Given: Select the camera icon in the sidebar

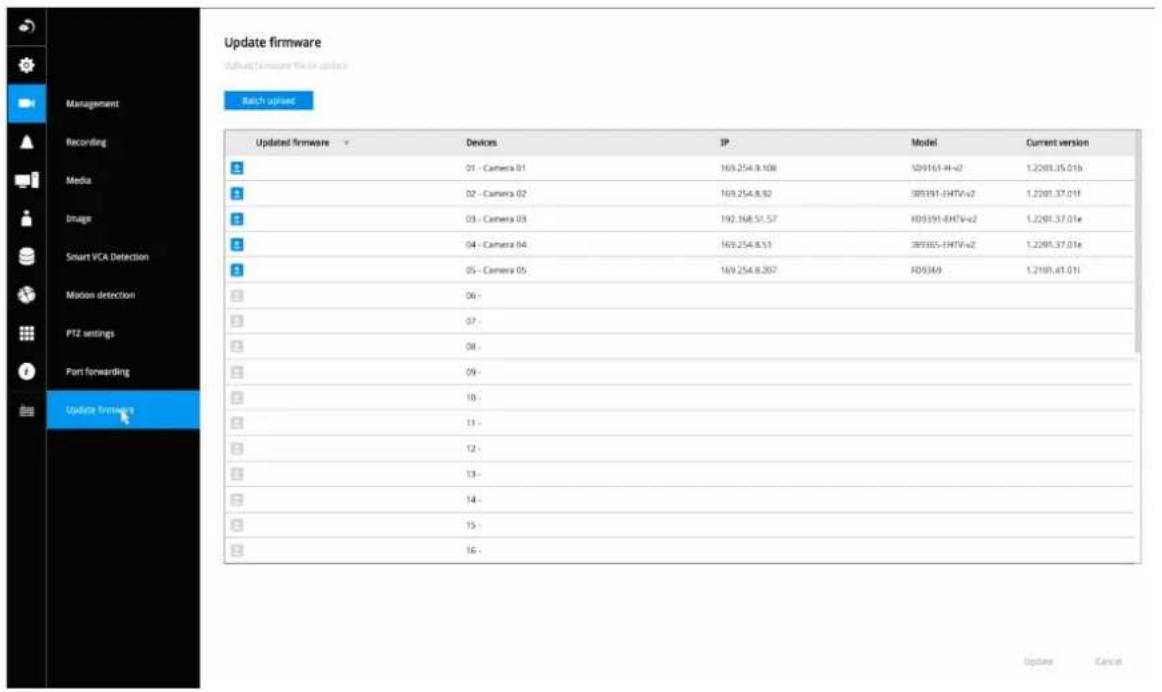Looking at the screenshot, I should tap(27, 103).
